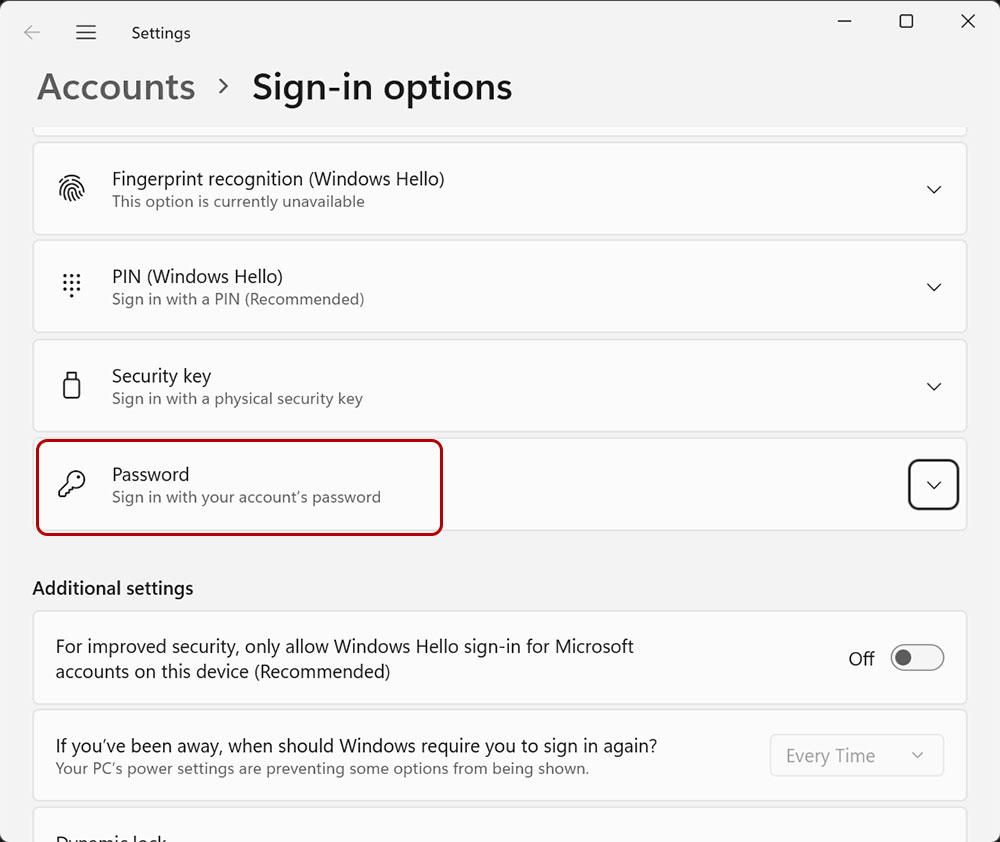Click the back arrow icon
The image size is (1000, 842).
32,33
